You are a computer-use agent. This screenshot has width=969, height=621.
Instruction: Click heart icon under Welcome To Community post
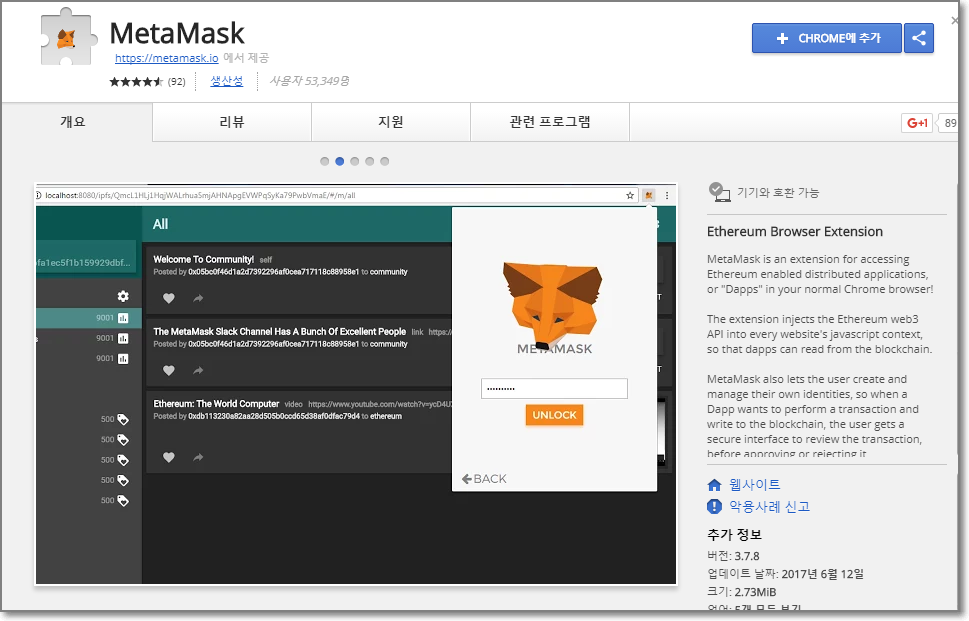(x=169, y=298)
